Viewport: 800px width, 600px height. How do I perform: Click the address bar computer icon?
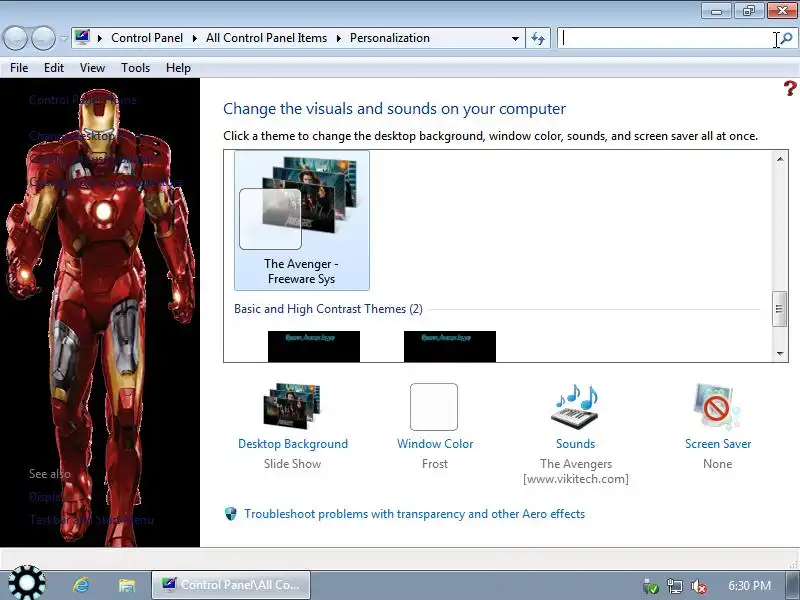click(x=82, y=38)
